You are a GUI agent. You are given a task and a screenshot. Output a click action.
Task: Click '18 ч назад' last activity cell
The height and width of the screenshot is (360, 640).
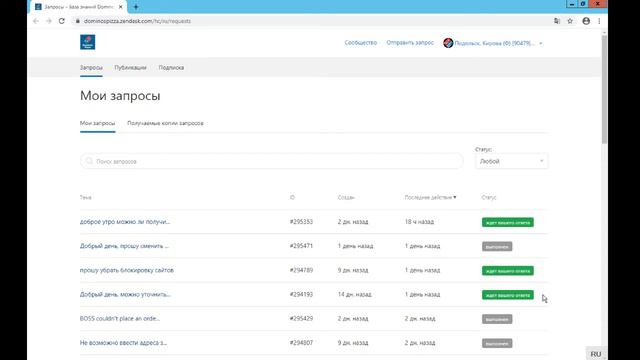point(419,222)
